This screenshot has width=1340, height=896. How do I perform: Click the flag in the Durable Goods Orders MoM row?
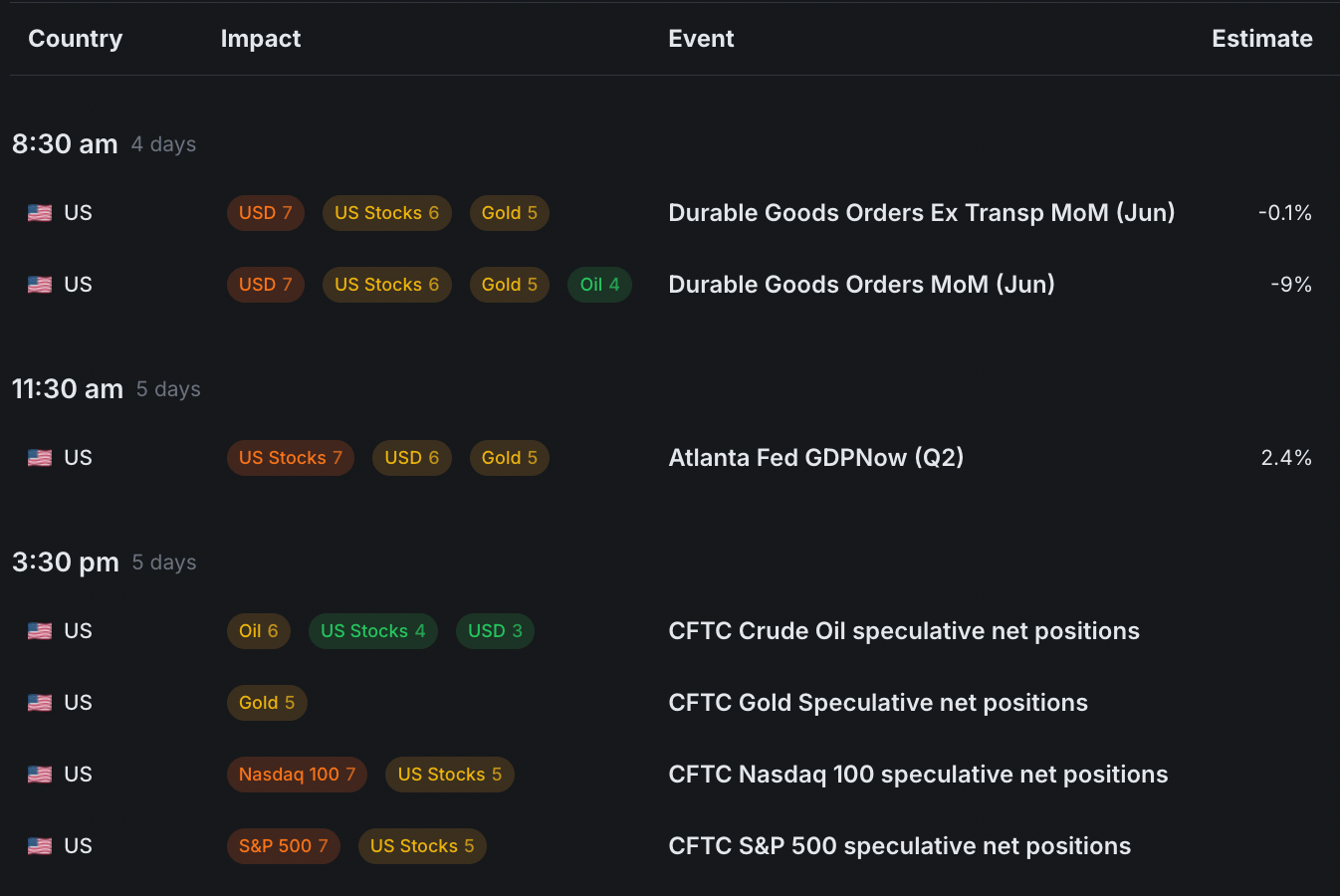pos(40,285)
